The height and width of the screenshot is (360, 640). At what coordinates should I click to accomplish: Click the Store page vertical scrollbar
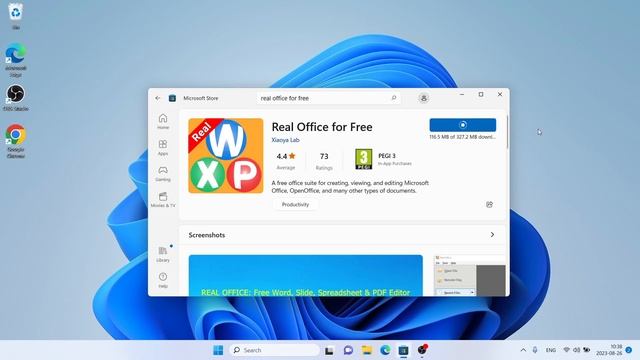click(507, 132)
